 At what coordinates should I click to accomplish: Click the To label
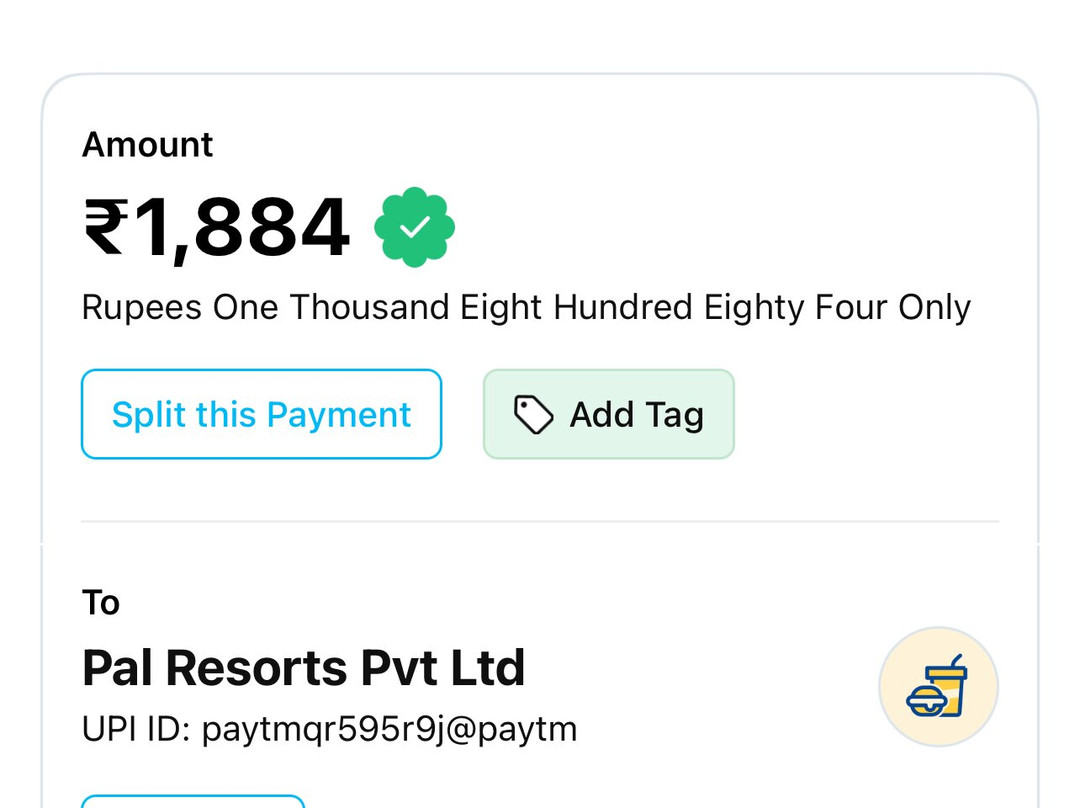[x=101, y=603]
